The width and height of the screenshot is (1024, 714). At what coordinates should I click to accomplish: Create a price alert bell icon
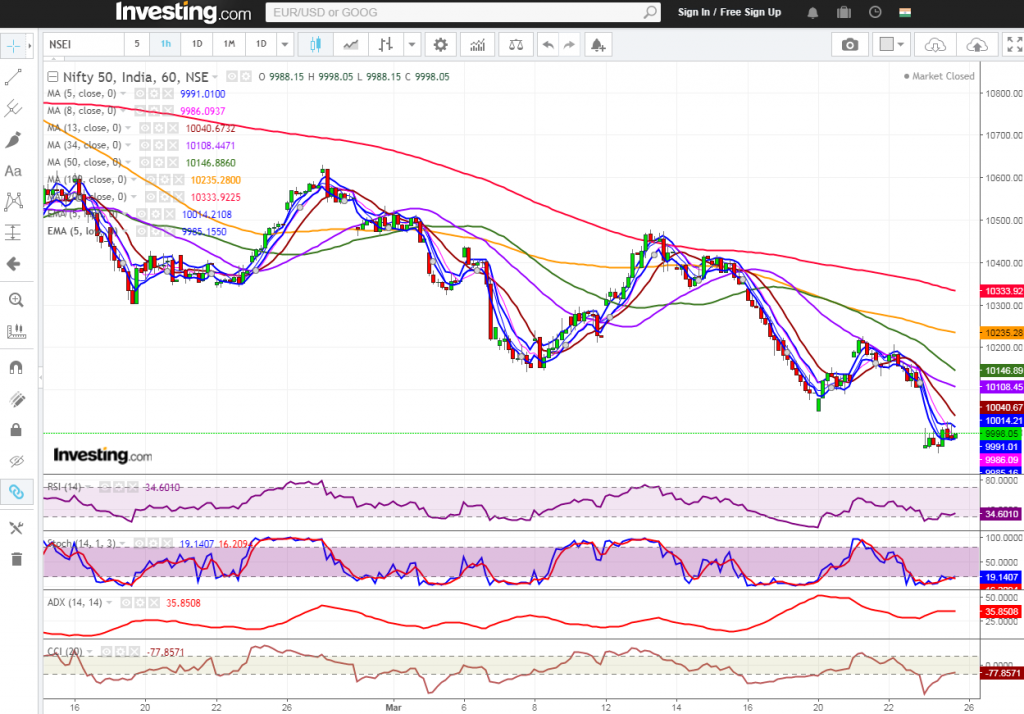pyautogui.click(x=598, y=44)
